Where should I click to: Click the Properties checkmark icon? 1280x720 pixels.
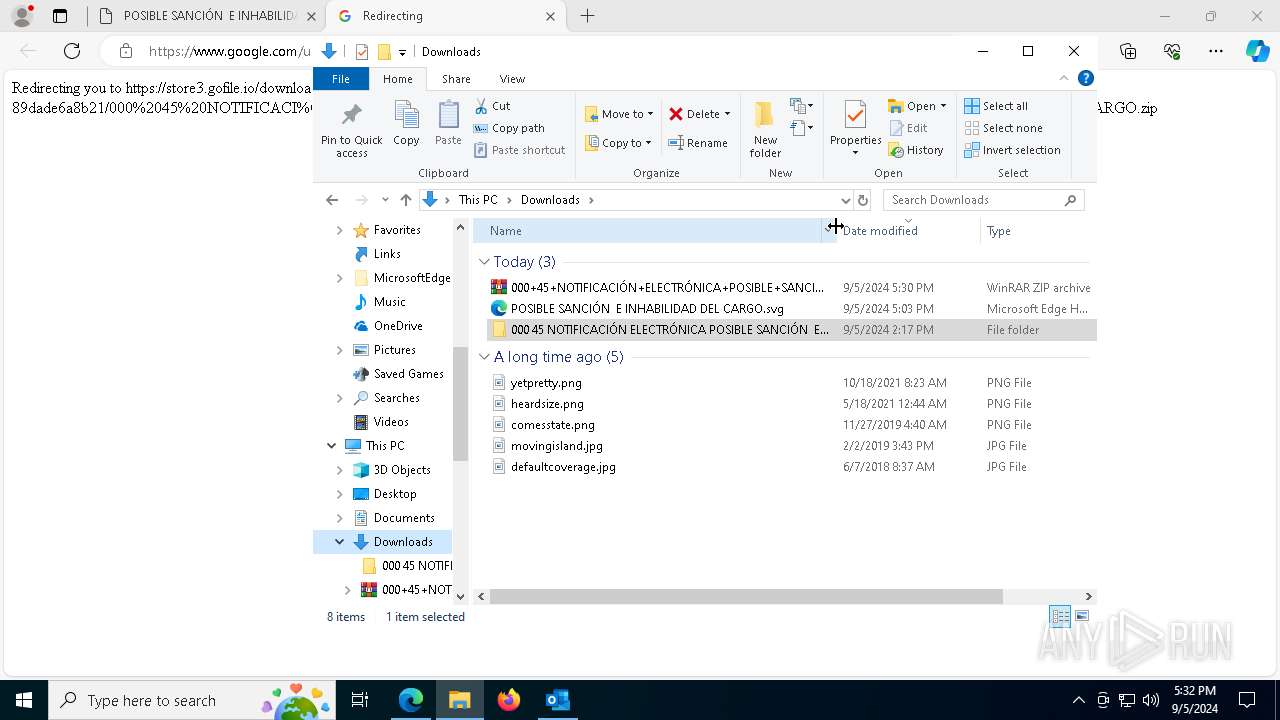point(855,115)
